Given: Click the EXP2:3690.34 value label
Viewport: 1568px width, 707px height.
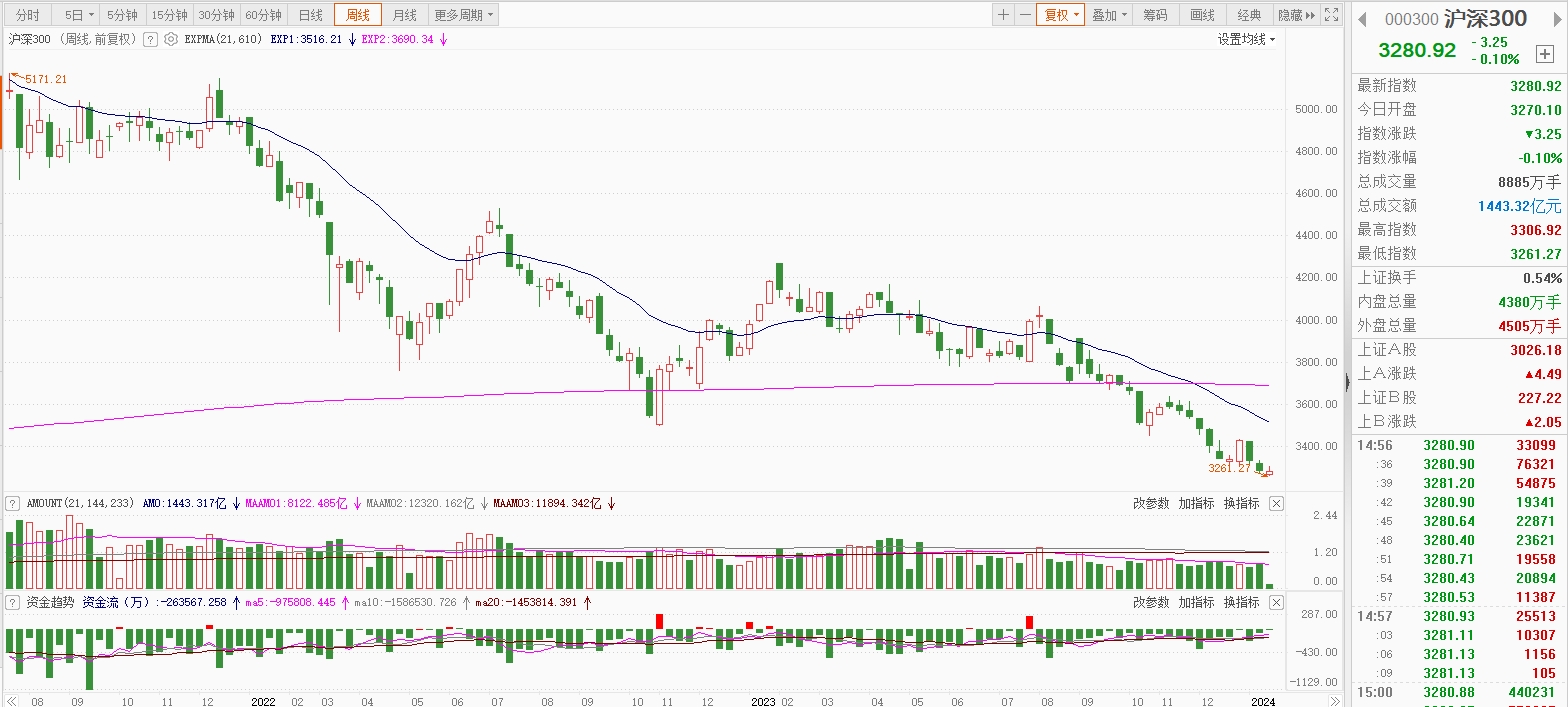Looking at the screenshot, I should coord(397,39).
